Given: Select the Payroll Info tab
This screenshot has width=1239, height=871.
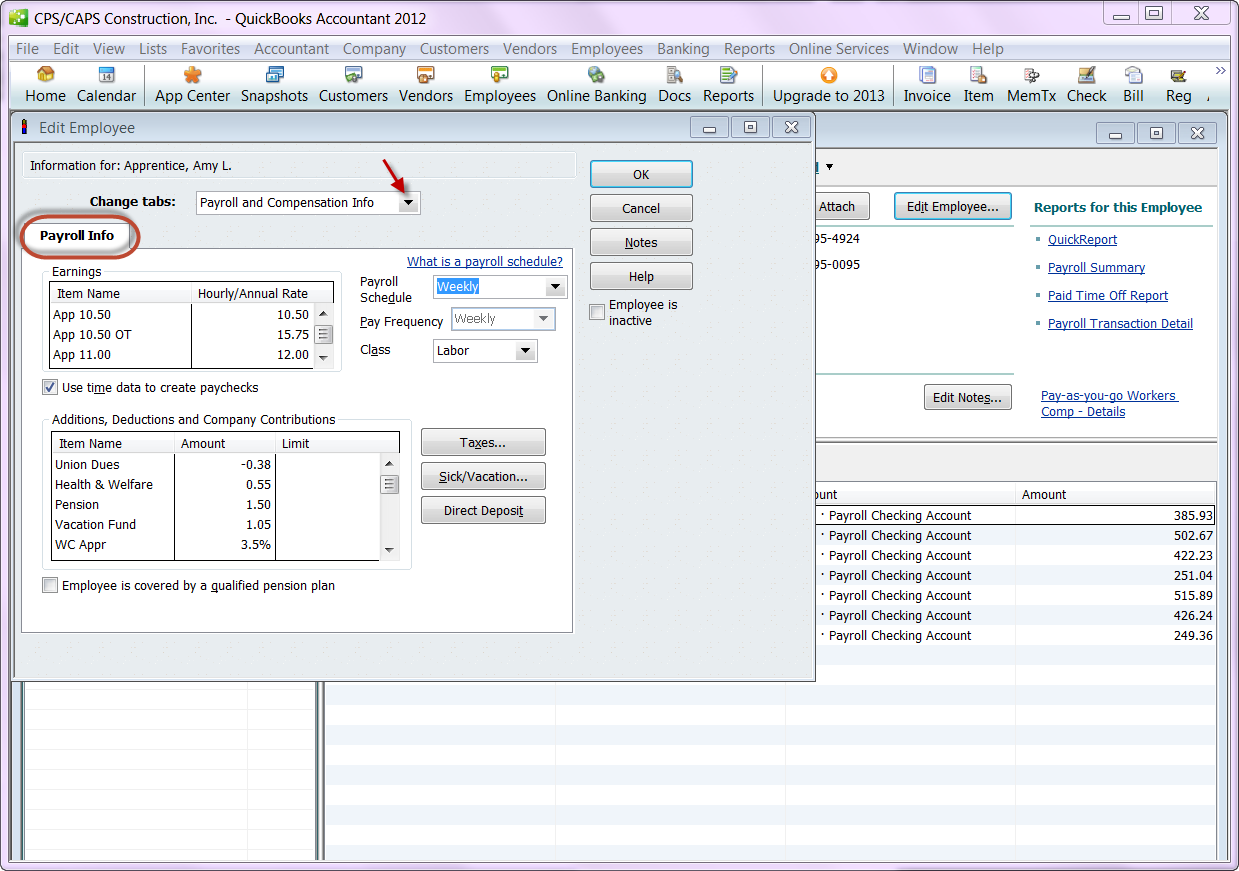Looking at the screenshot, I should [77, 236].
